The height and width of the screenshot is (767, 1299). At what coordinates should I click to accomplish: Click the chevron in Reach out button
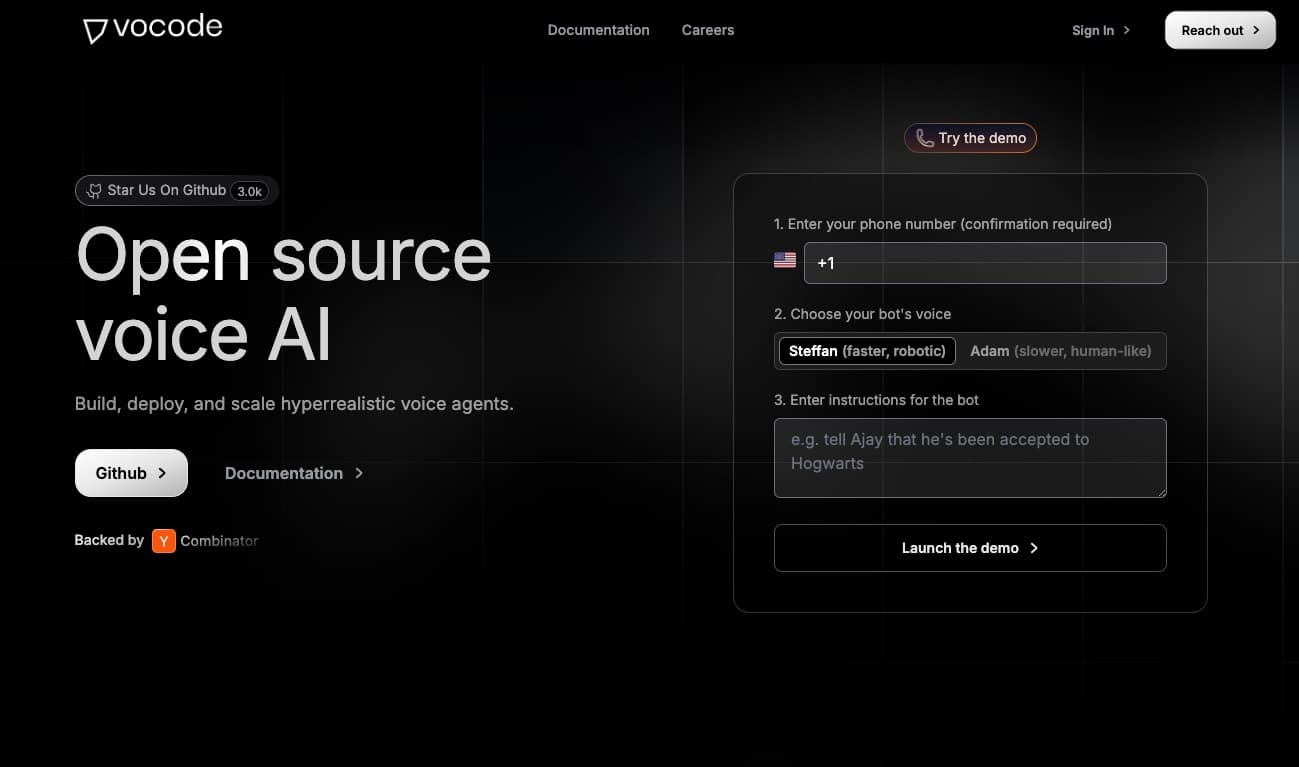1257,30
